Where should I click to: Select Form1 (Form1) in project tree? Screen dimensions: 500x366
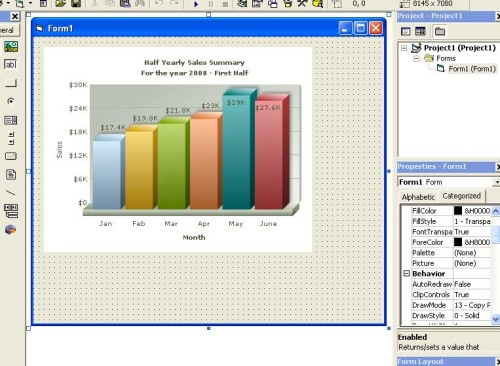point(472,69)
